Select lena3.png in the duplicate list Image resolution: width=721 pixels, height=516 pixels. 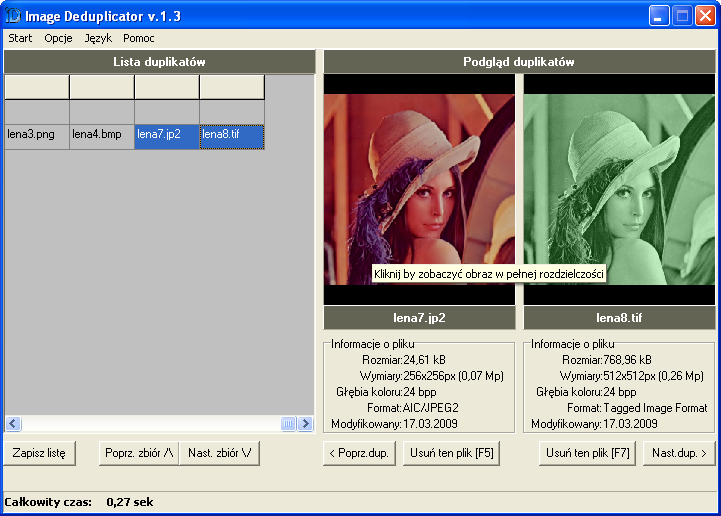coord(37,137)
